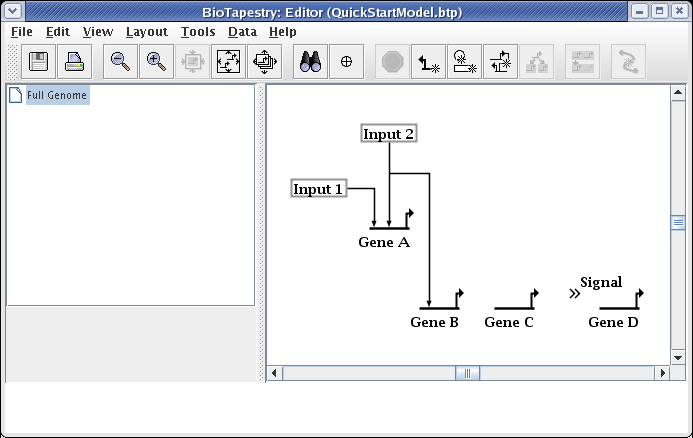Click the horizontal scrollbar right arrow
This screenshot has height=438, width=693.
(x=661, y=373)
